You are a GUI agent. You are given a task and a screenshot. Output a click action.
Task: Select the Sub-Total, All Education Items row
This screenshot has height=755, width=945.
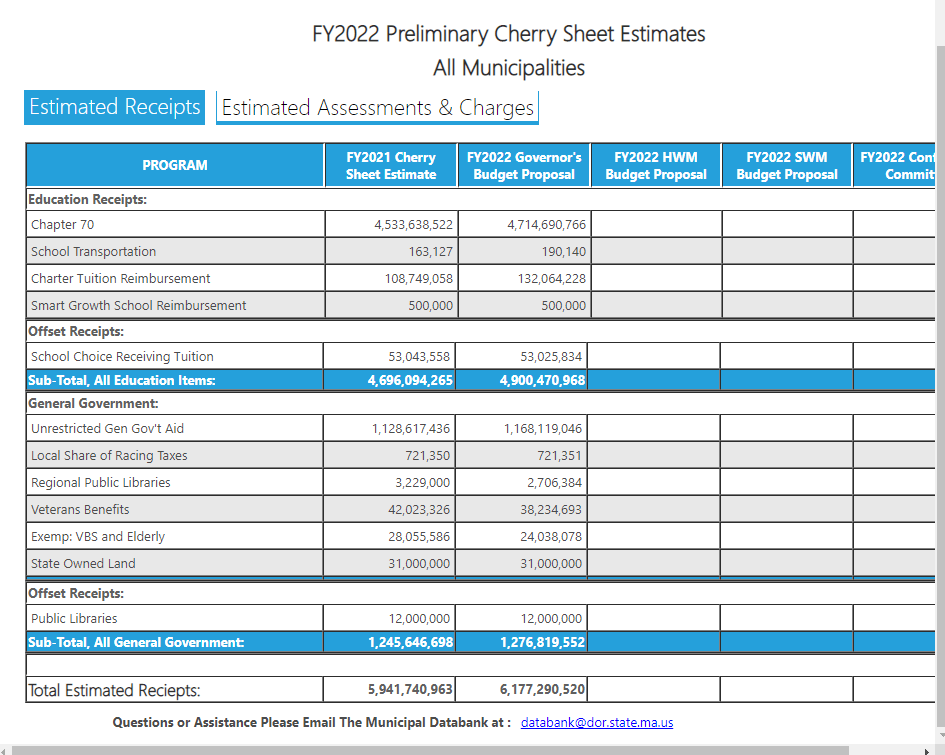tap(121, 381)
